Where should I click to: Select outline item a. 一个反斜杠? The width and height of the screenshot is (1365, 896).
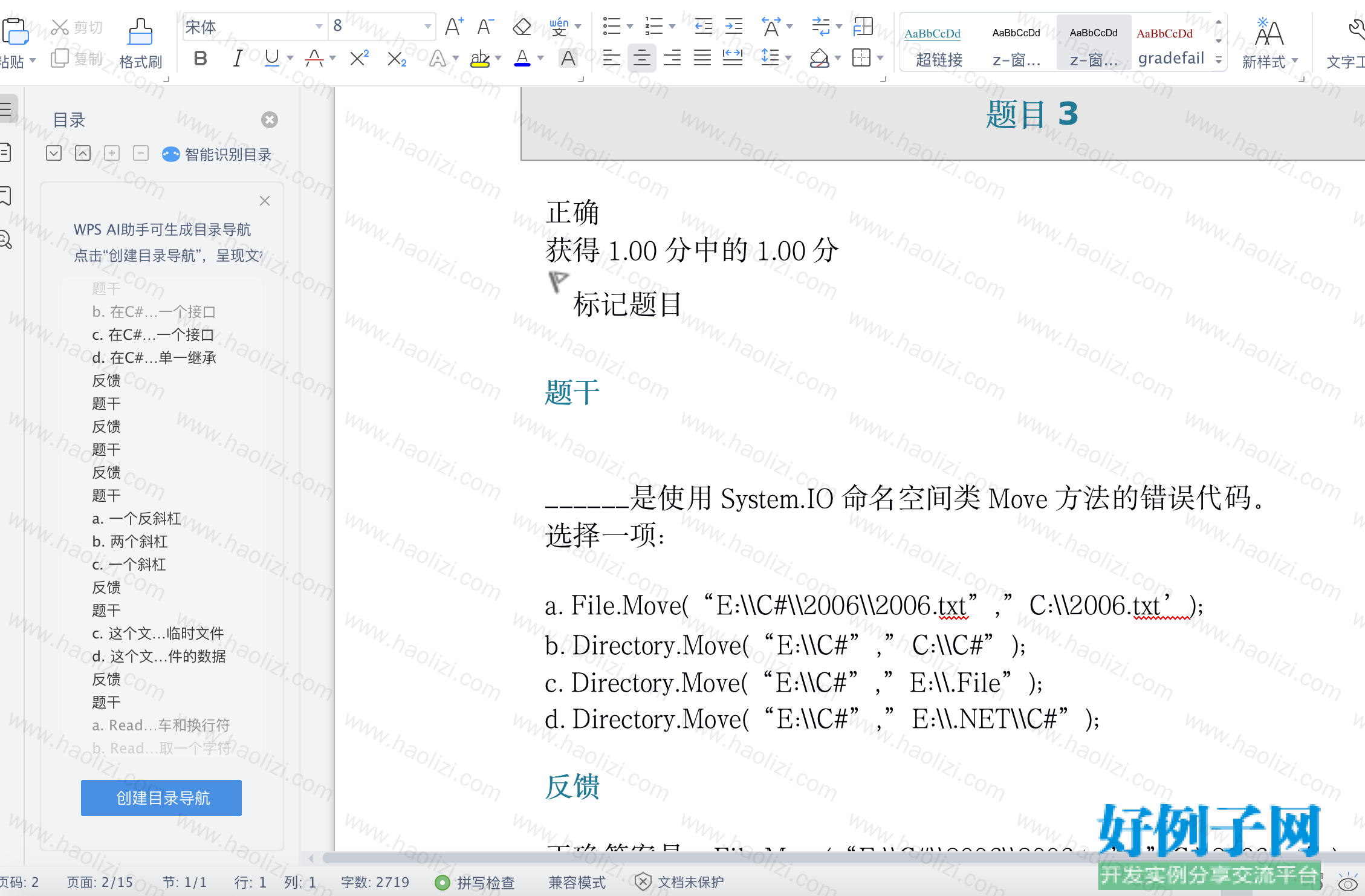(137, 519)
